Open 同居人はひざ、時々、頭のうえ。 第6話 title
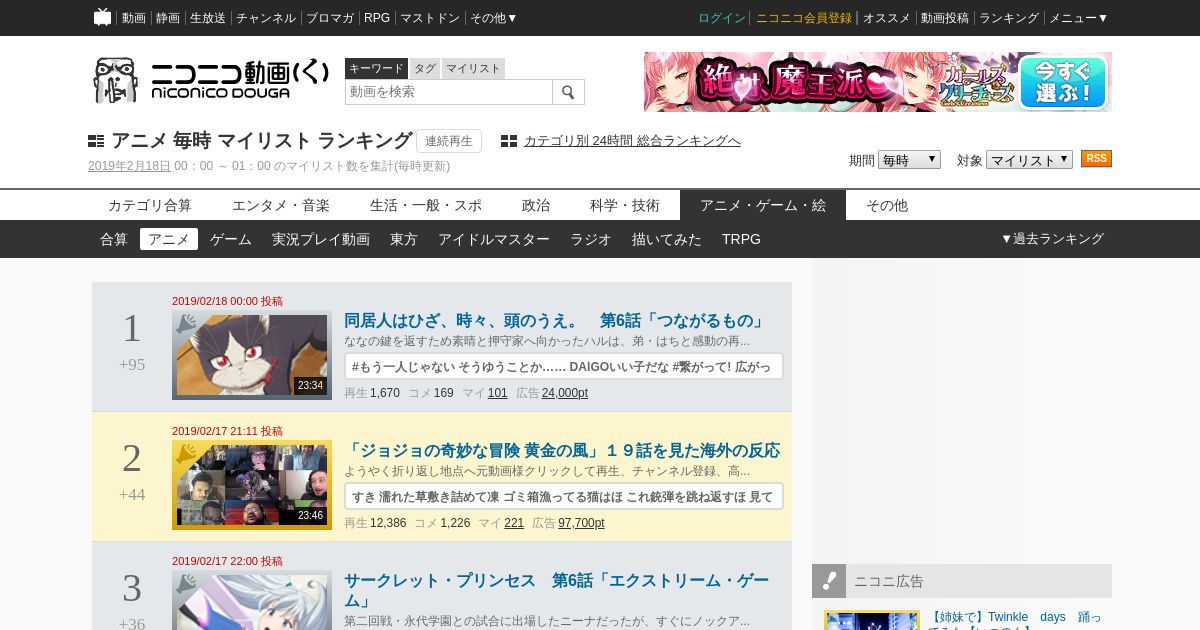 click(555, 321)
